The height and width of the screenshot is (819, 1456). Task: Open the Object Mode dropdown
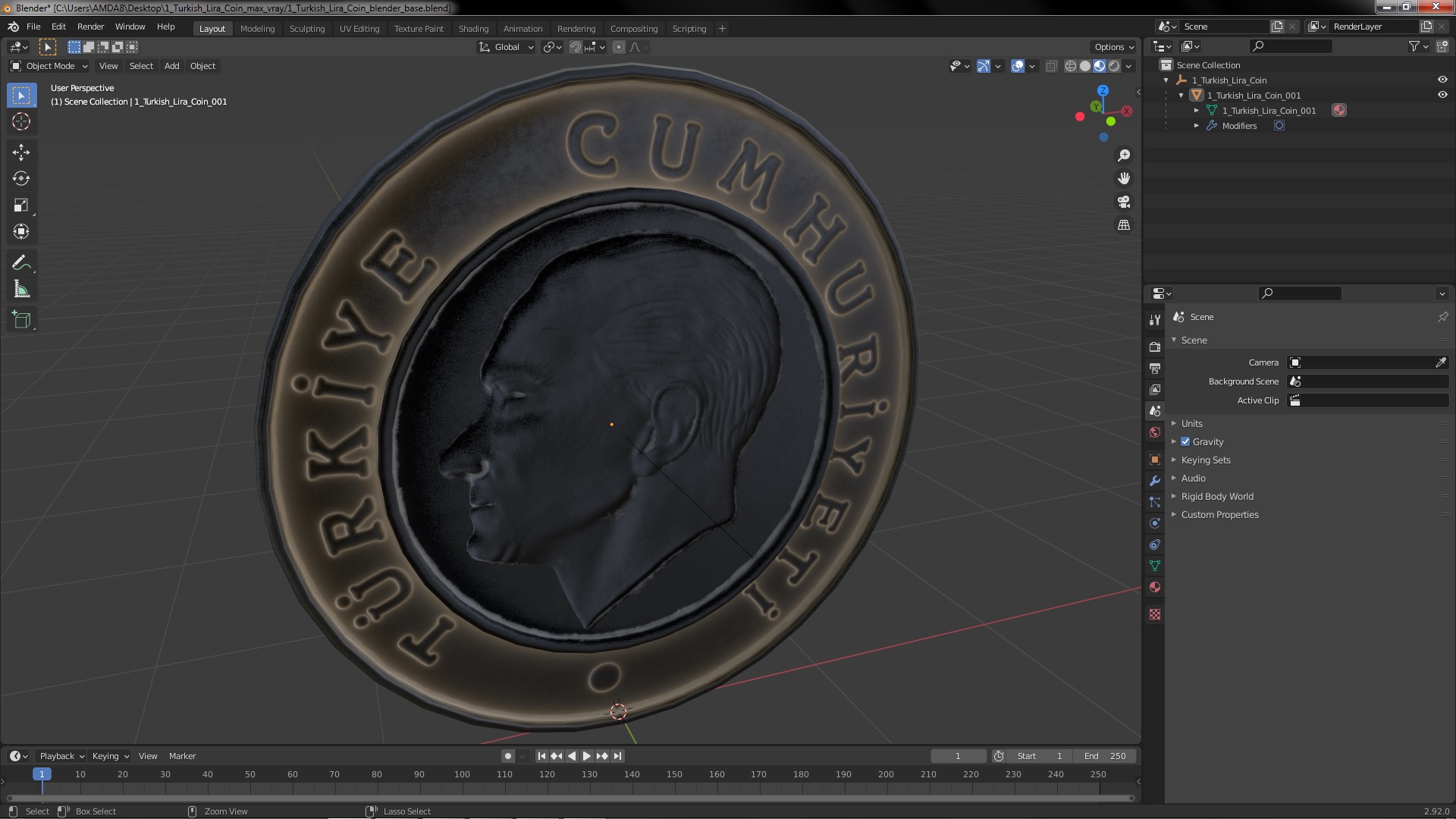(49, 66)
